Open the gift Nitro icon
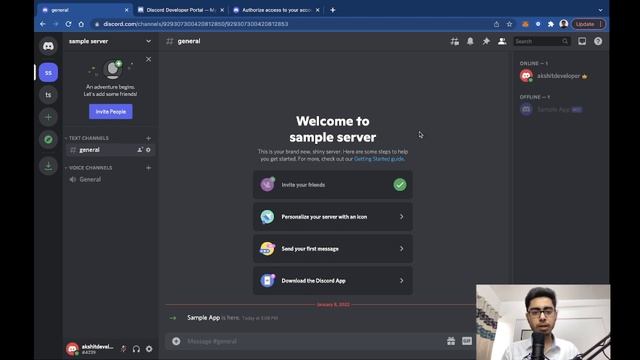 click(x=451, y=341)
